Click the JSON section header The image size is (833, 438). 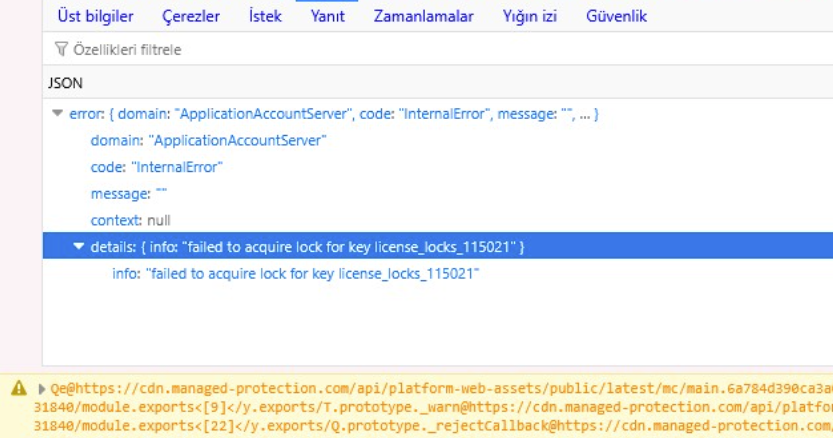(438, 83)
